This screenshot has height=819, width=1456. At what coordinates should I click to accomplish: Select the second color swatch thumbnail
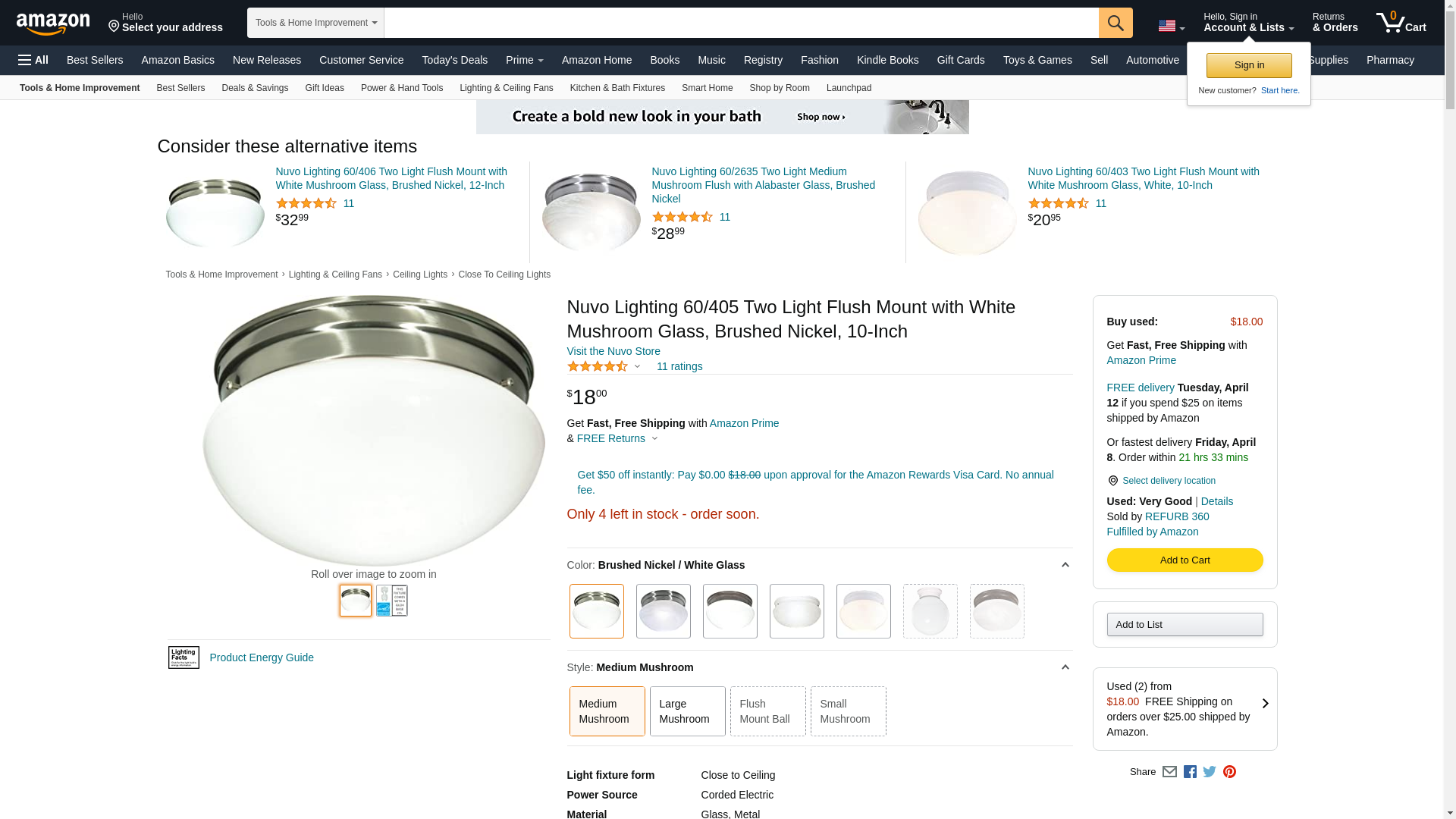tap(663, 611)
